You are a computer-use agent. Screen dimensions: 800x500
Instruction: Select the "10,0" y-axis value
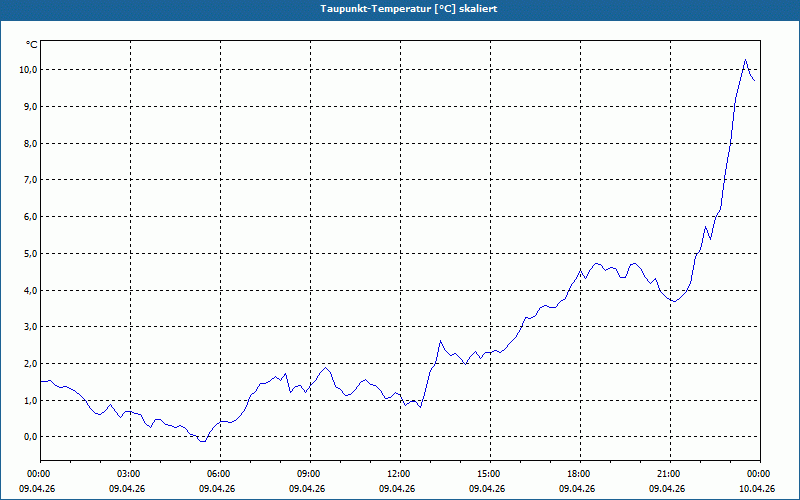[28, 69]
